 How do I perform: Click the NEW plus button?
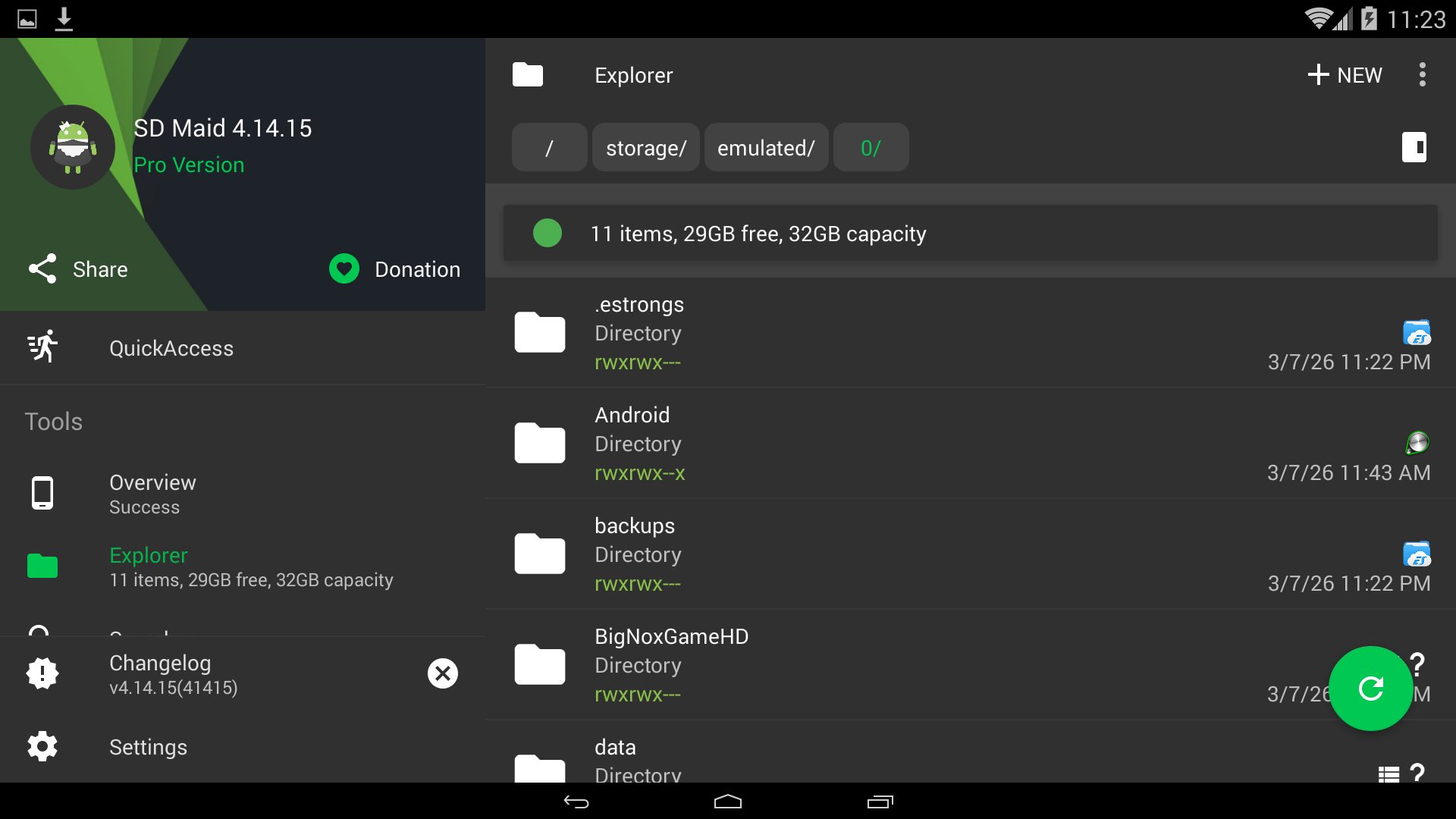(1345, 74)
